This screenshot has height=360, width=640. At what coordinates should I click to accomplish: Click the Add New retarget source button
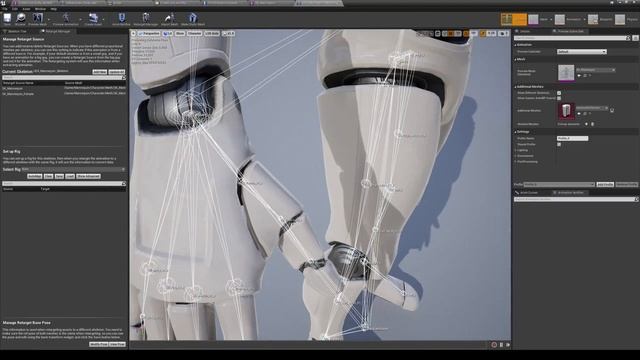click(x=100, y=72)
